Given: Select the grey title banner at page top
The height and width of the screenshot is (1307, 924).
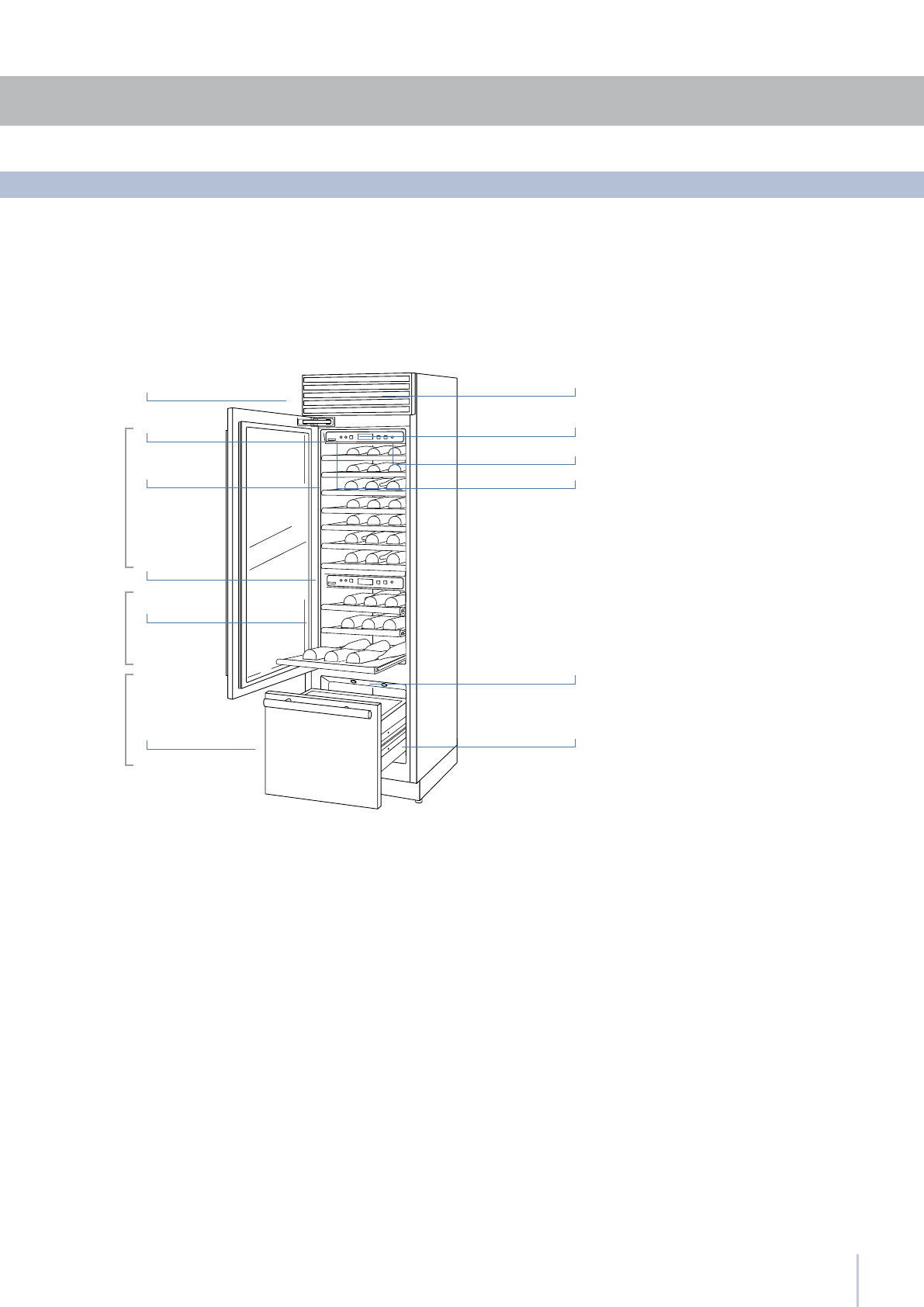Looking at the screenshot, I should point(462,101).
